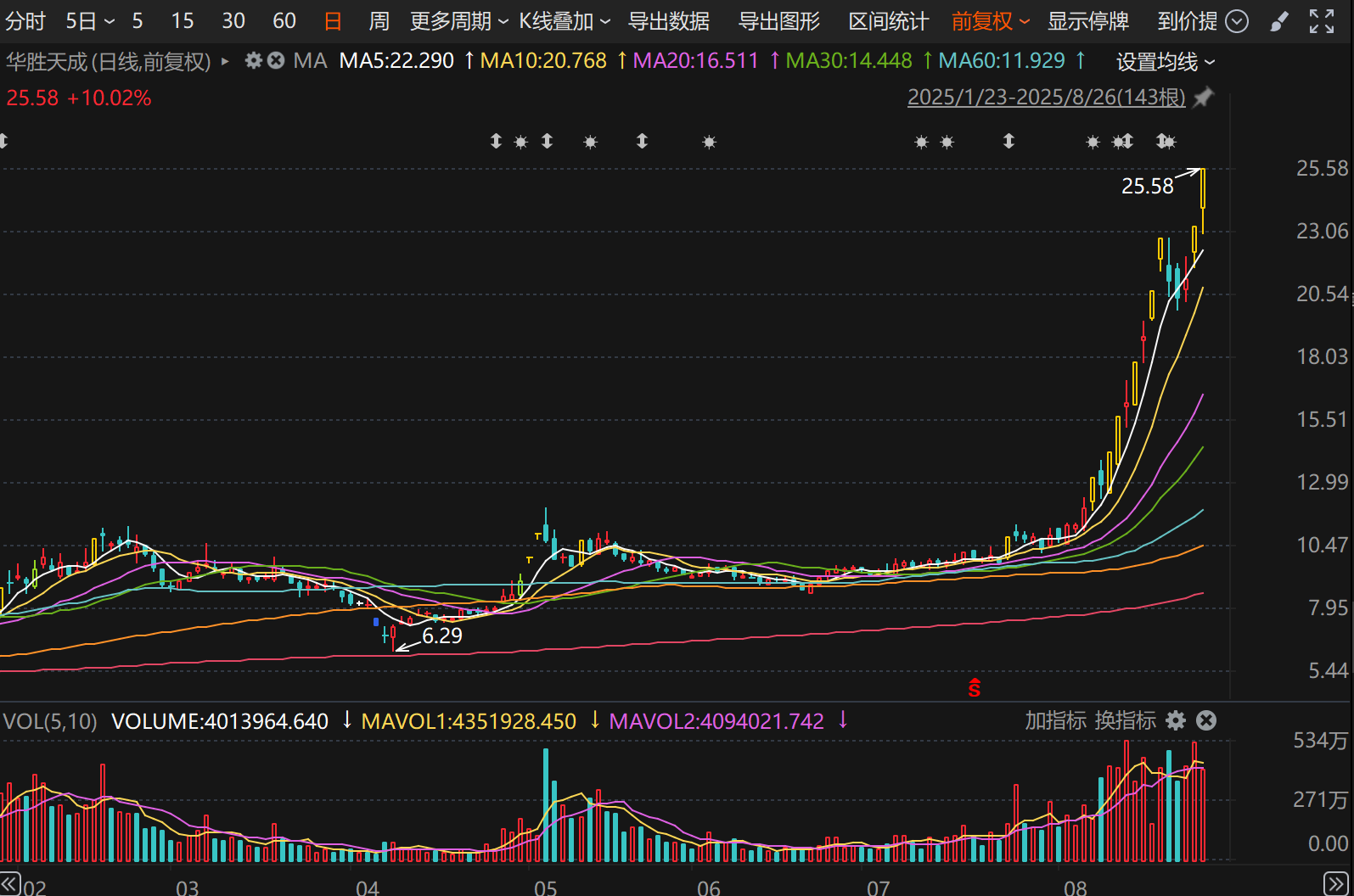Open MA indicator settings gear

(253, 61)
